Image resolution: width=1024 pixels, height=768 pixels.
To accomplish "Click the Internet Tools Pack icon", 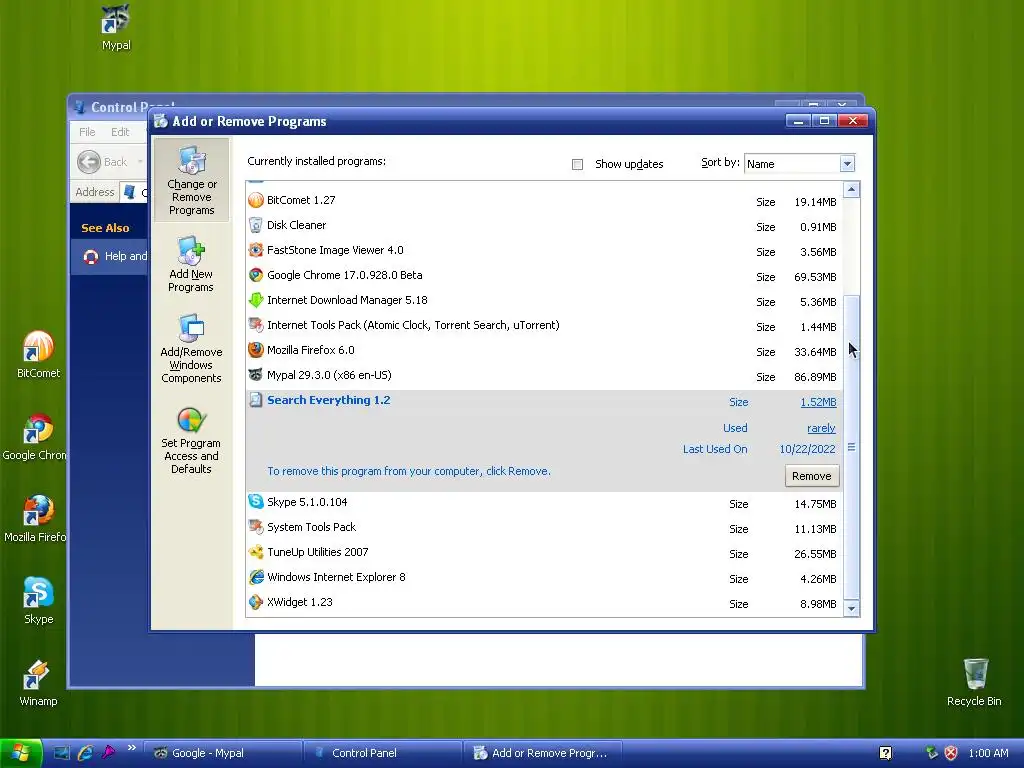I will point(256,325).
